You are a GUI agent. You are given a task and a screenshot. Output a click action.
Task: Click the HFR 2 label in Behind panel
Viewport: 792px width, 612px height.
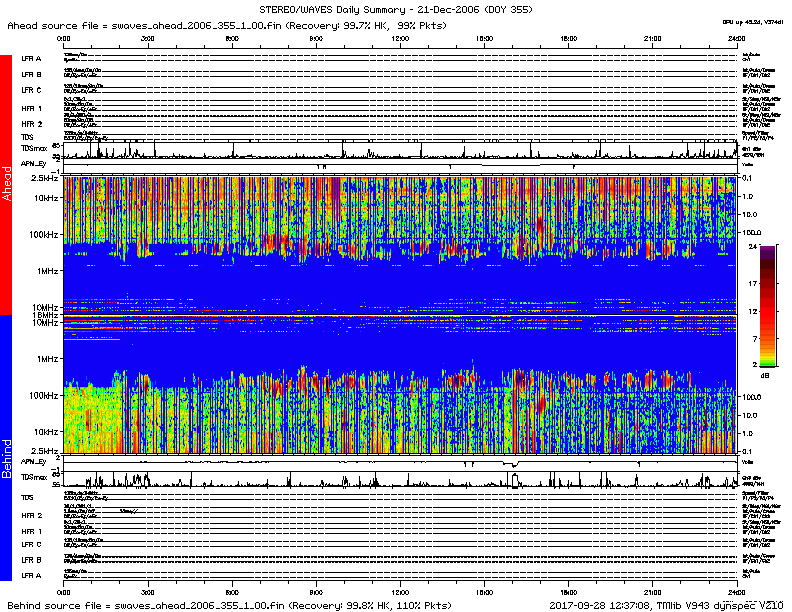[x=31, y=516]
